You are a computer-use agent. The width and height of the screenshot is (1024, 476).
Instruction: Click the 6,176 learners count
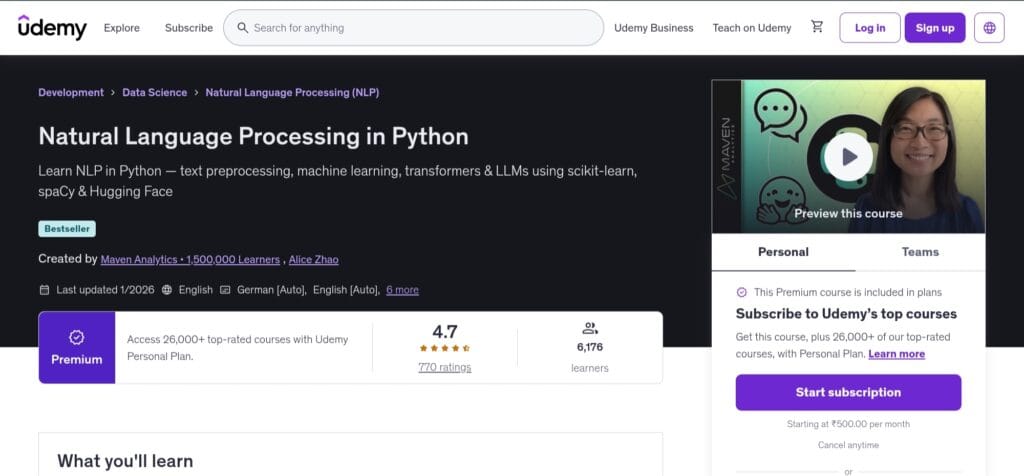590,347
